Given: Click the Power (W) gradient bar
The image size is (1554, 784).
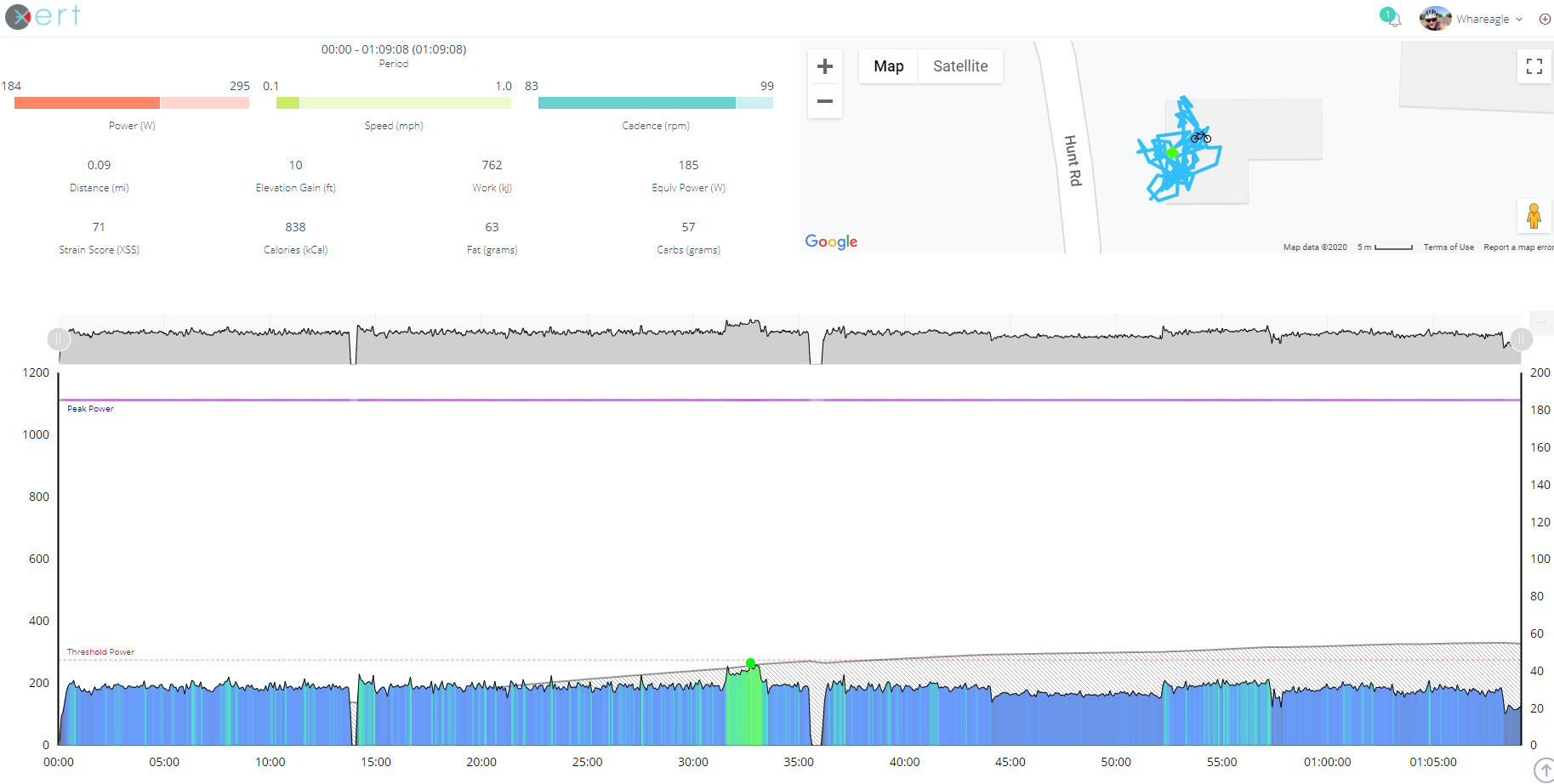Looking at the screenshot, I should 132,102.
